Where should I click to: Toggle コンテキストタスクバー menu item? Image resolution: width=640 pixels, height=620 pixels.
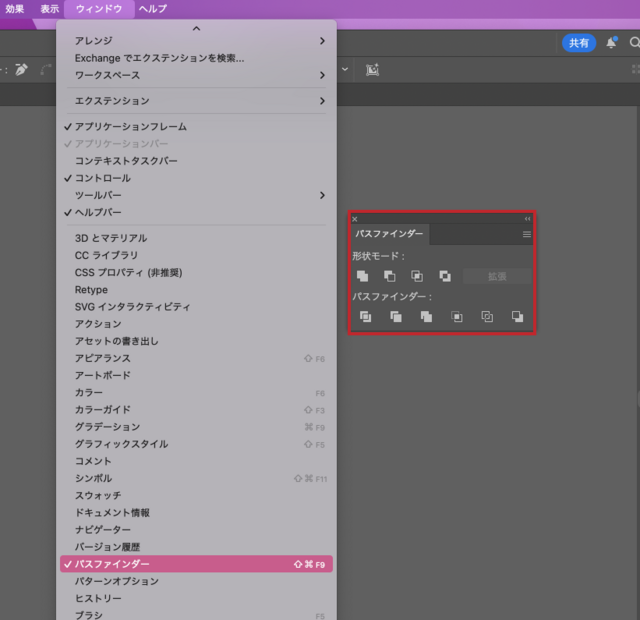[196, 161]
